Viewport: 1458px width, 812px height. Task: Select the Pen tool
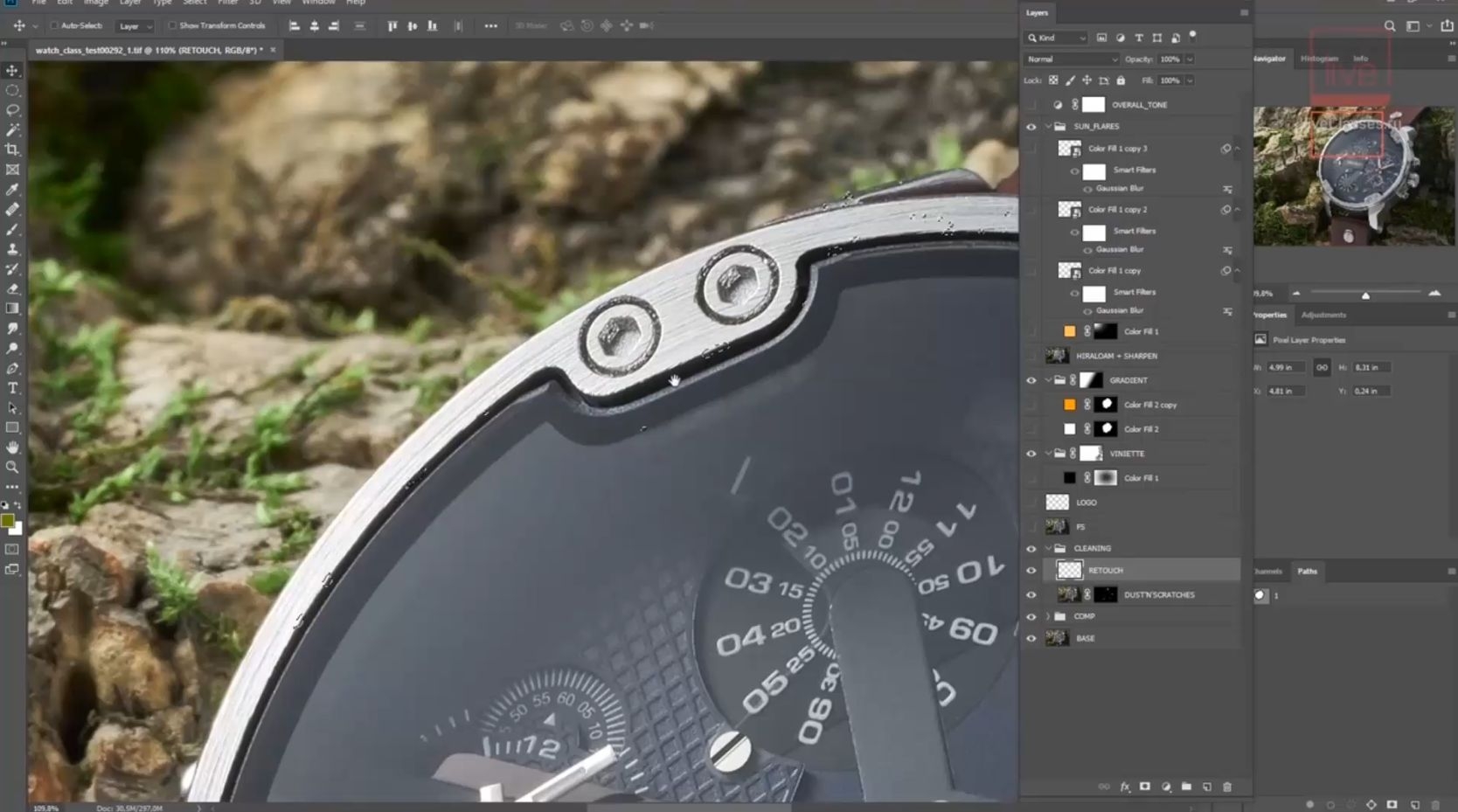tap(12, 368)
